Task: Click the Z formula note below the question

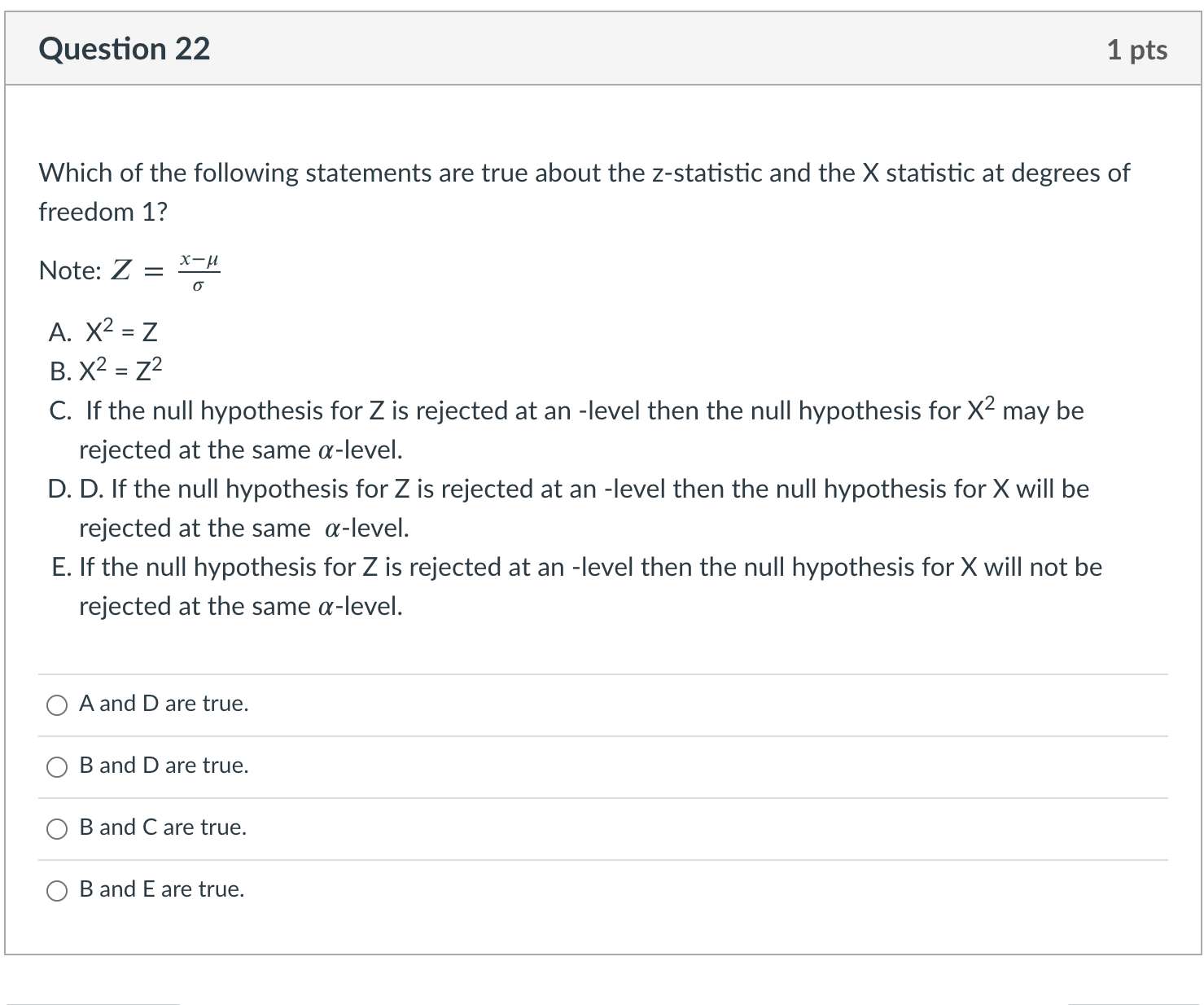Action: (x=130, y=270)
